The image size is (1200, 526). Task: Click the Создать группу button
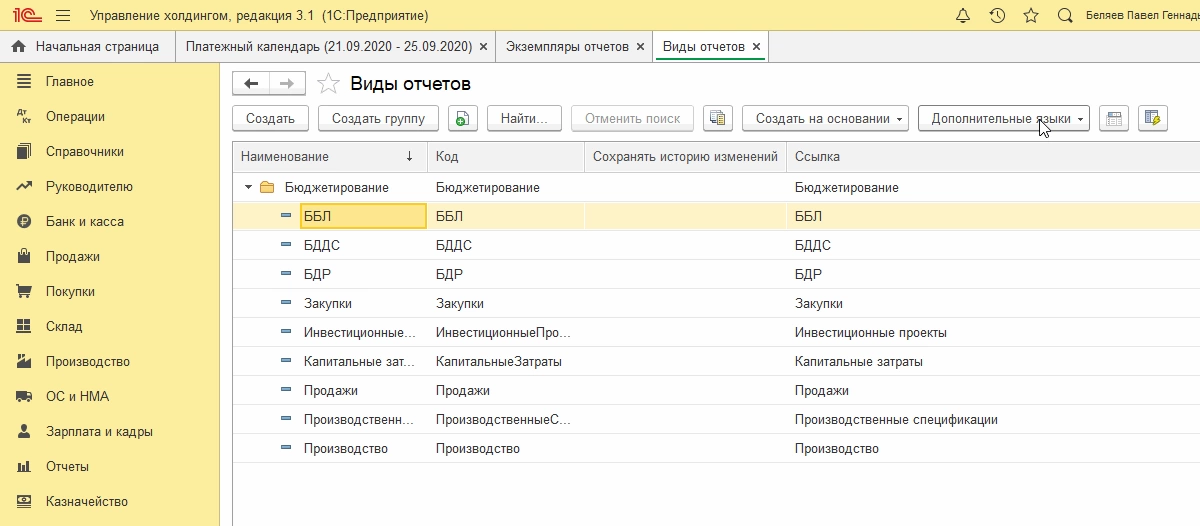tap(378, 118)
